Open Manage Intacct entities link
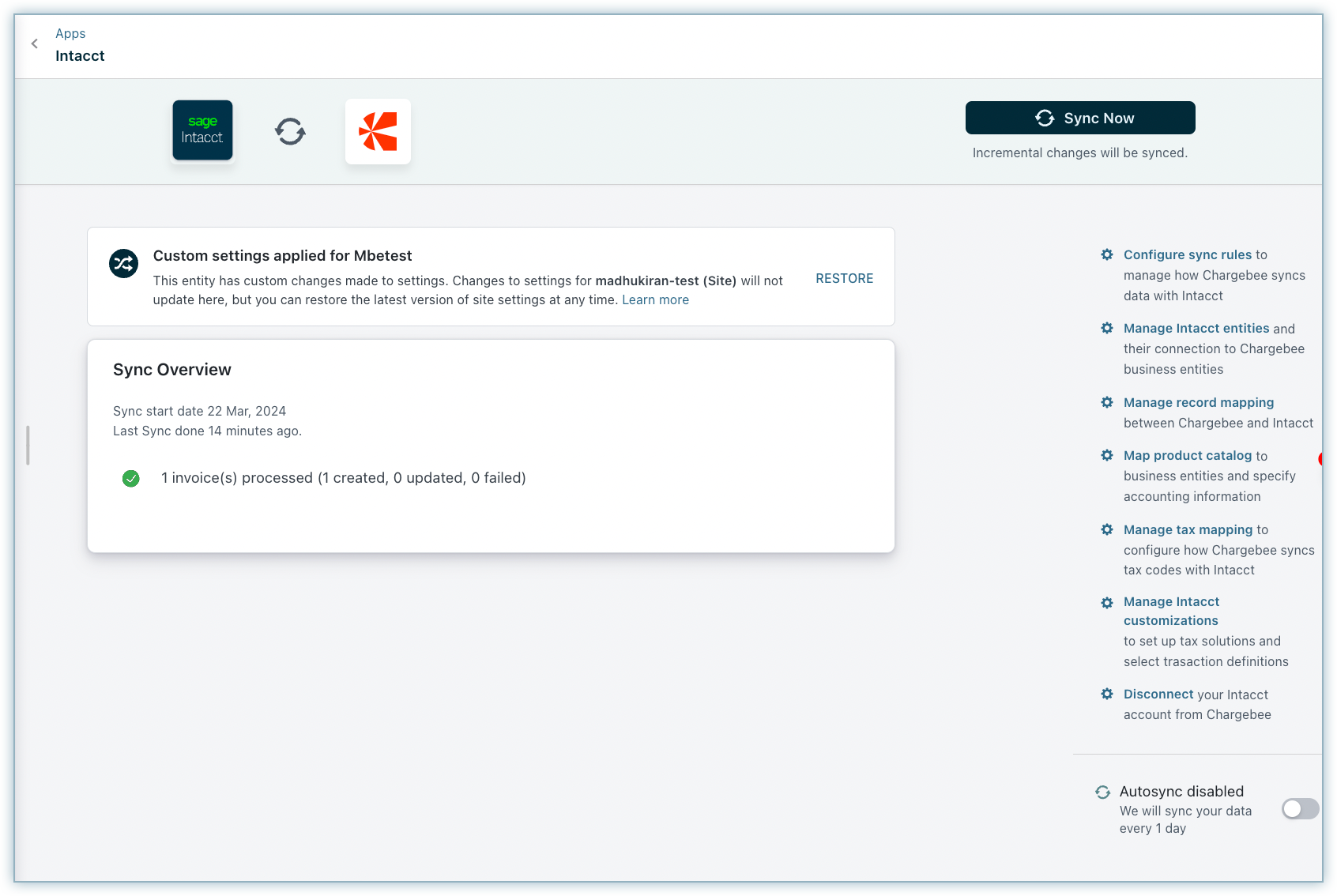 click(x=1196, y=328)
